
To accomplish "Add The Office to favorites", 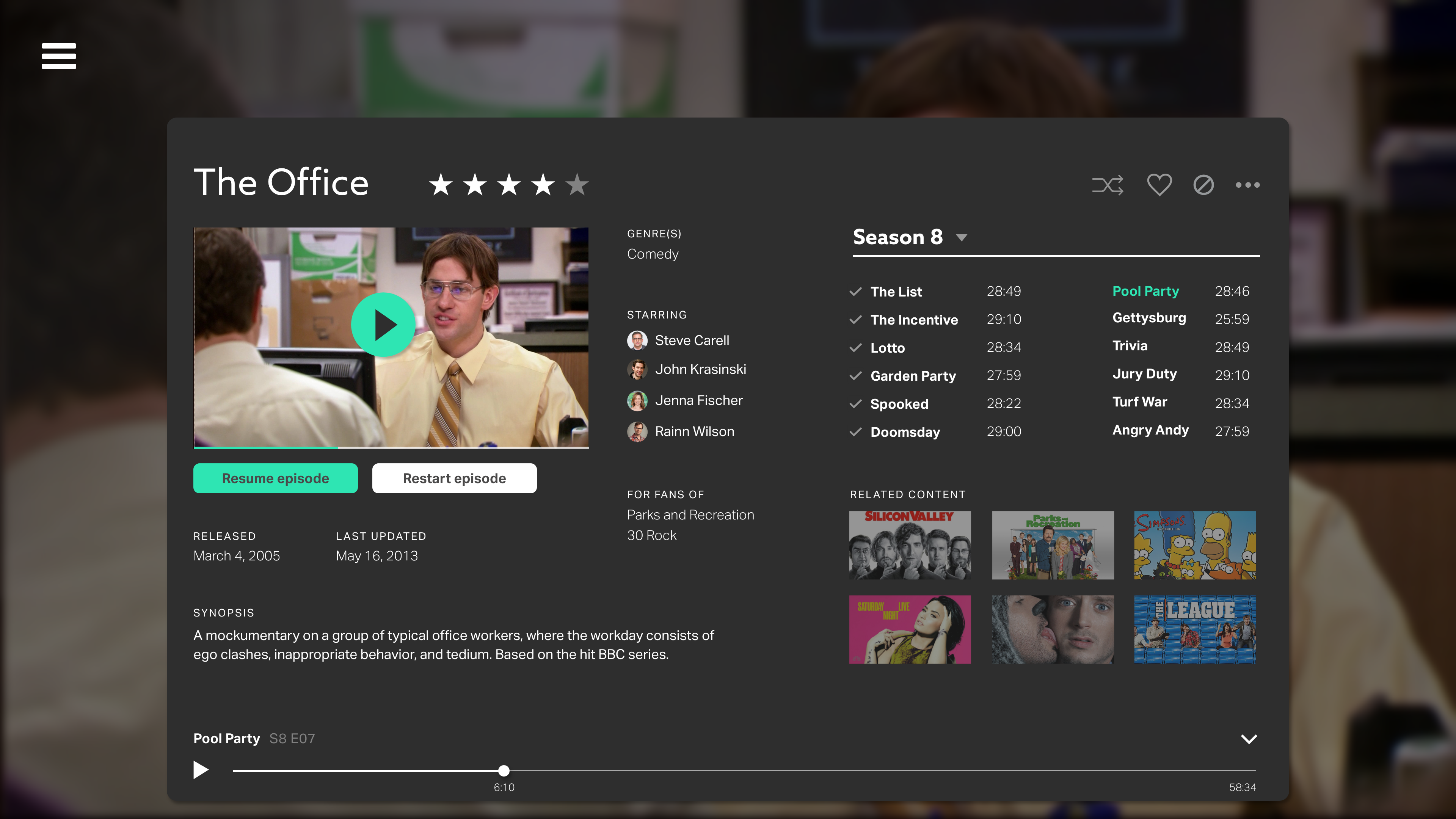I will pos(1159,185).
